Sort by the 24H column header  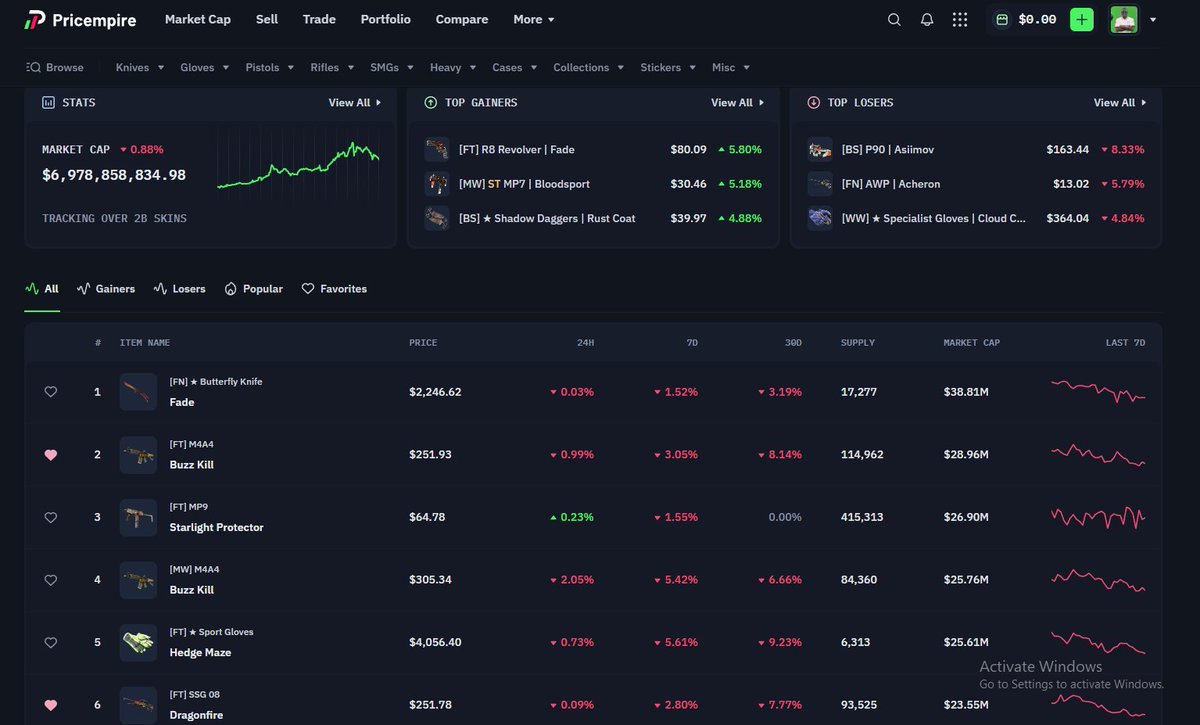[586, 343]
